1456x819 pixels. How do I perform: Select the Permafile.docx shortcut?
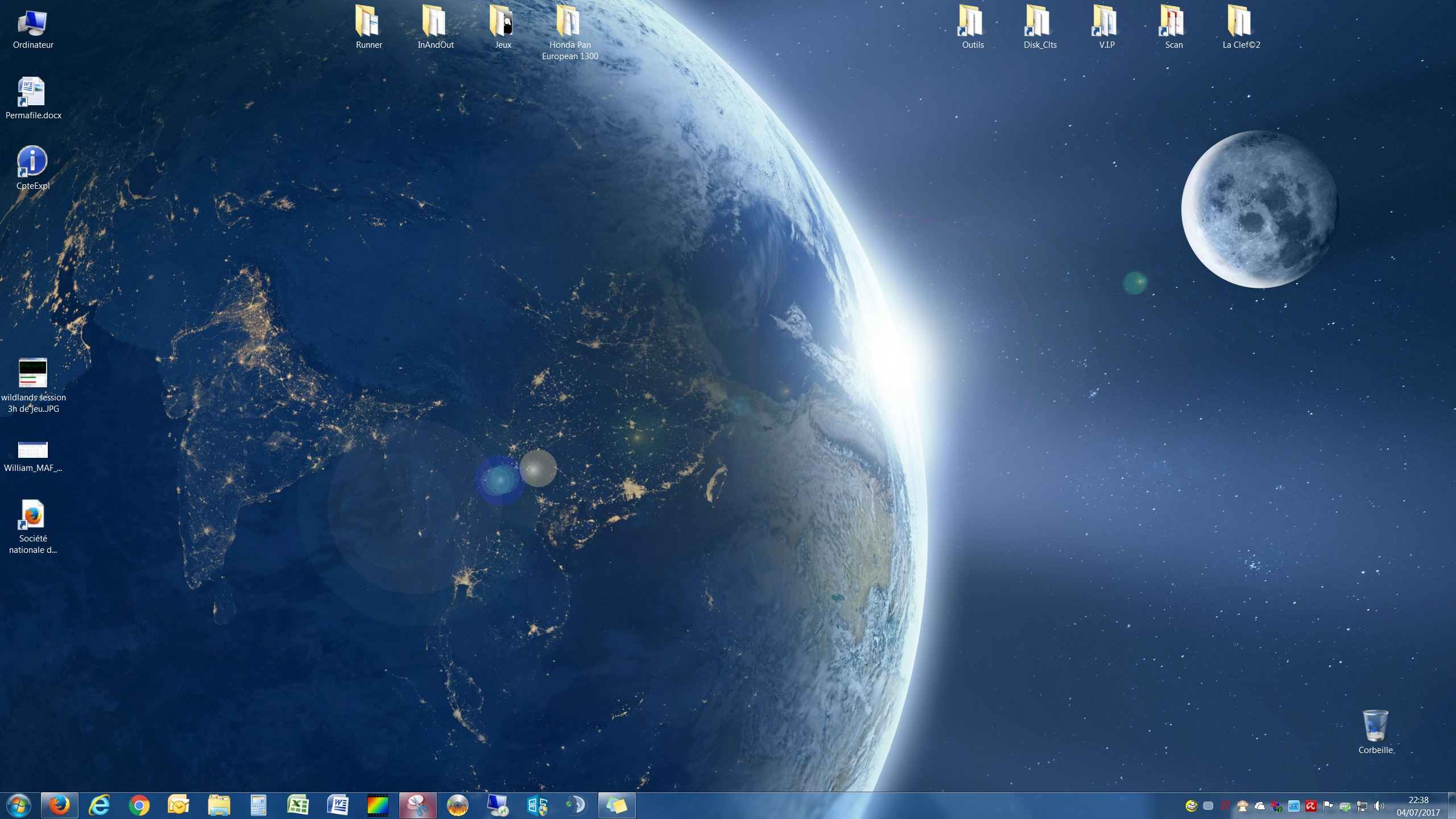tap(33, 98)
